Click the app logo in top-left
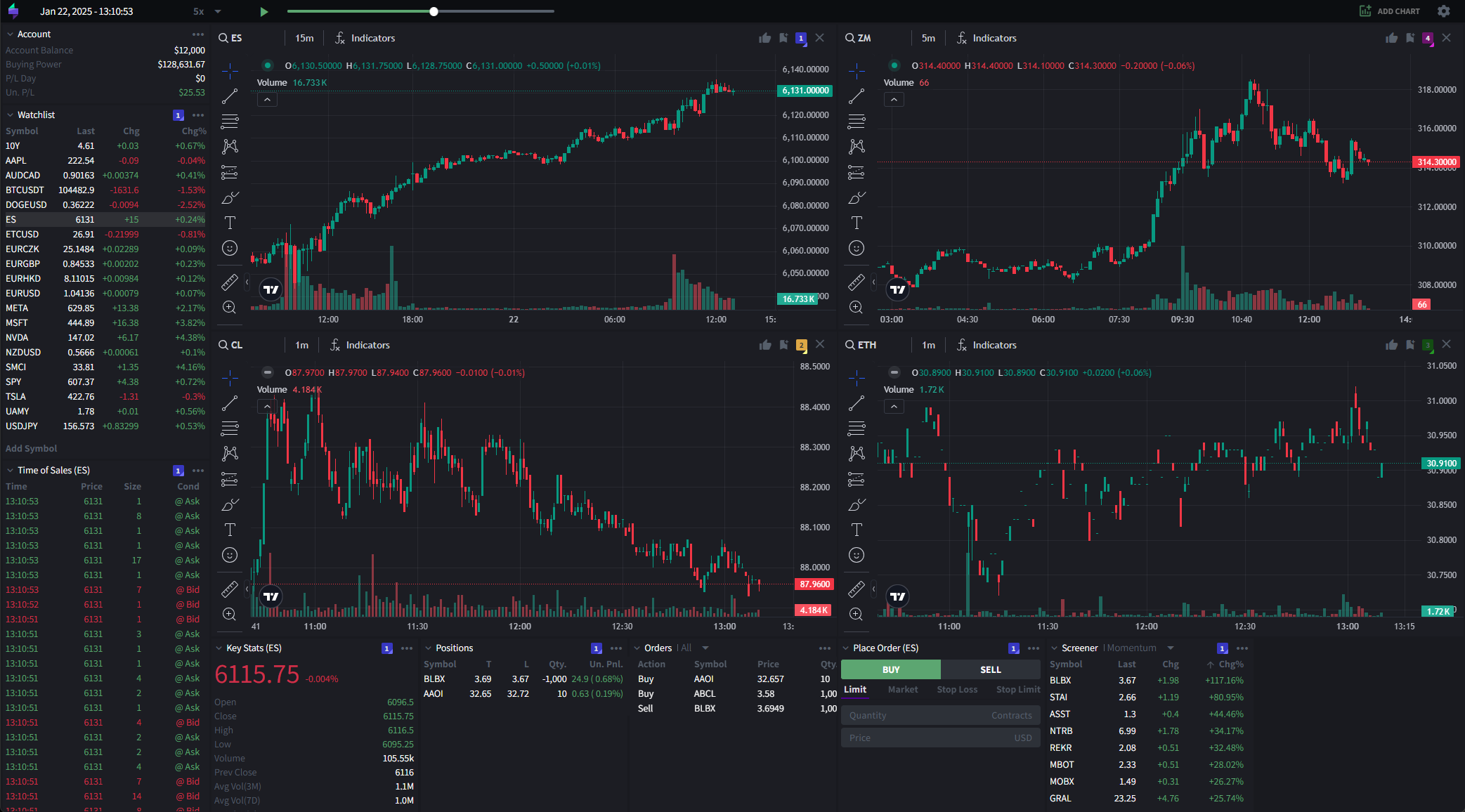The height and width of the screenshot is (812, 1465). tap(13, 11)
